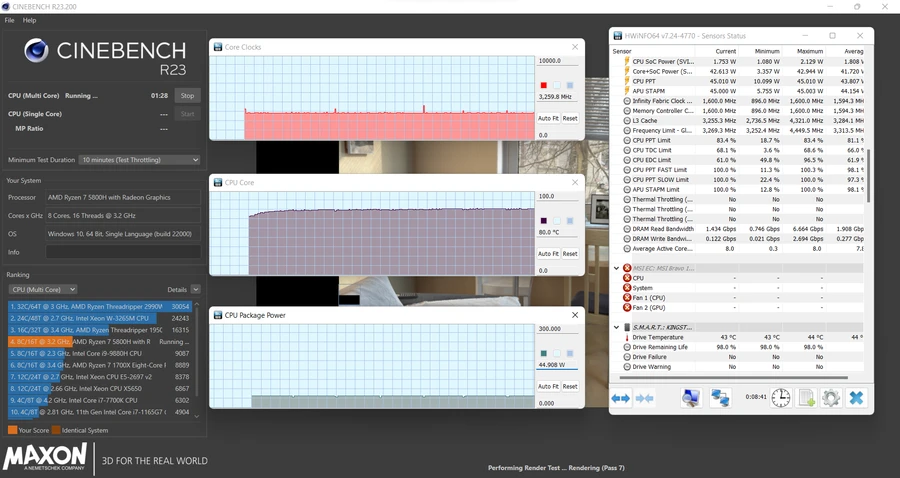900x478 pixels.
Task: Click the expand-layout blue arrows icon in HWiNFO
Action: (x=620, y=398)
